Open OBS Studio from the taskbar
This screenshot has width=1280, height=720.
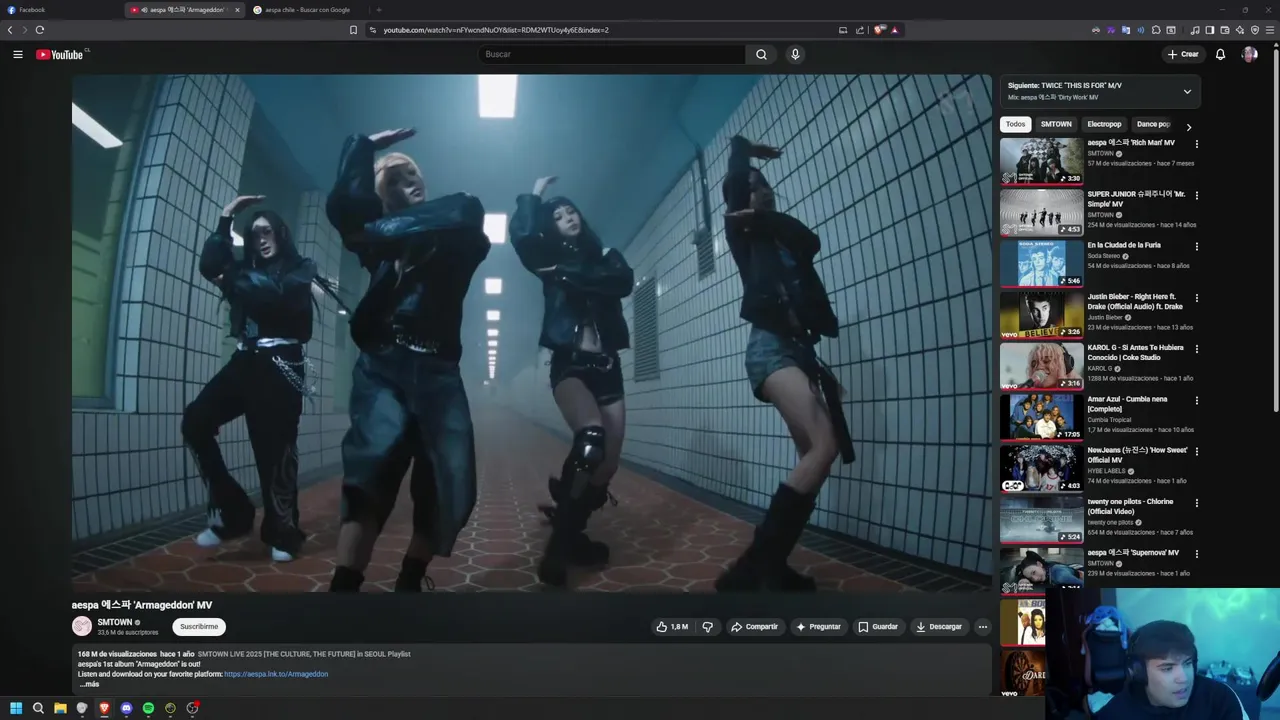coord(192,708)
